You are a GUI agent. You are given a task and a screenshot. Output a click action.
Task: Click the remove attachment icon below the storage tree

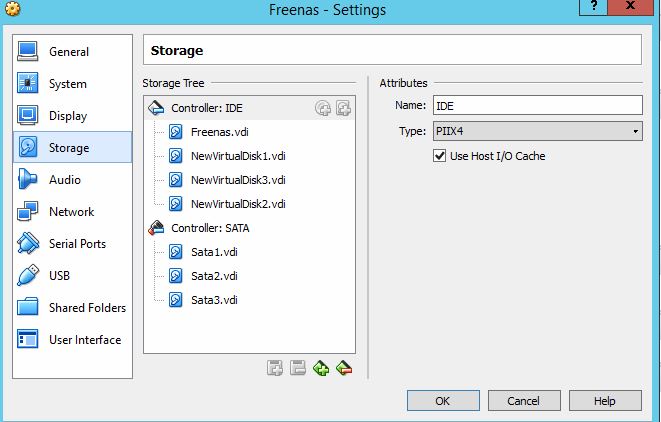298,368
